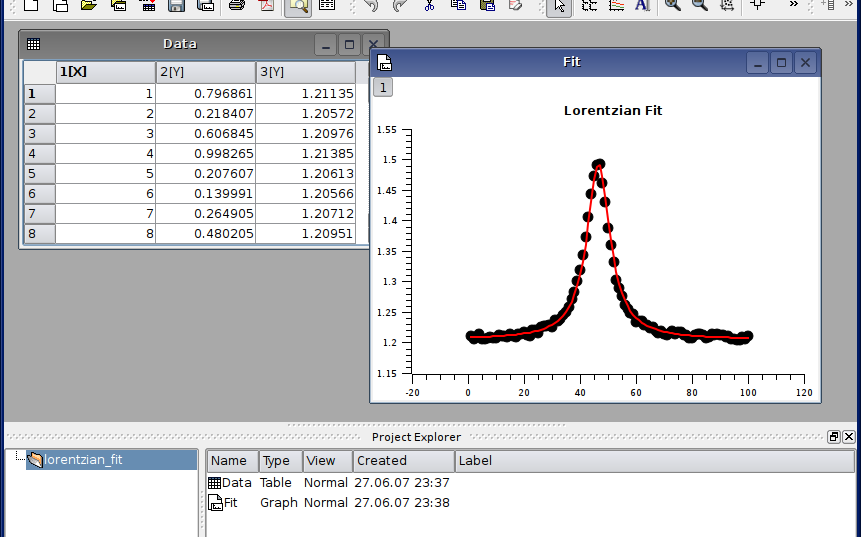Select row header 1 in the Data table

pyautogui.click(x=40, y=94)
